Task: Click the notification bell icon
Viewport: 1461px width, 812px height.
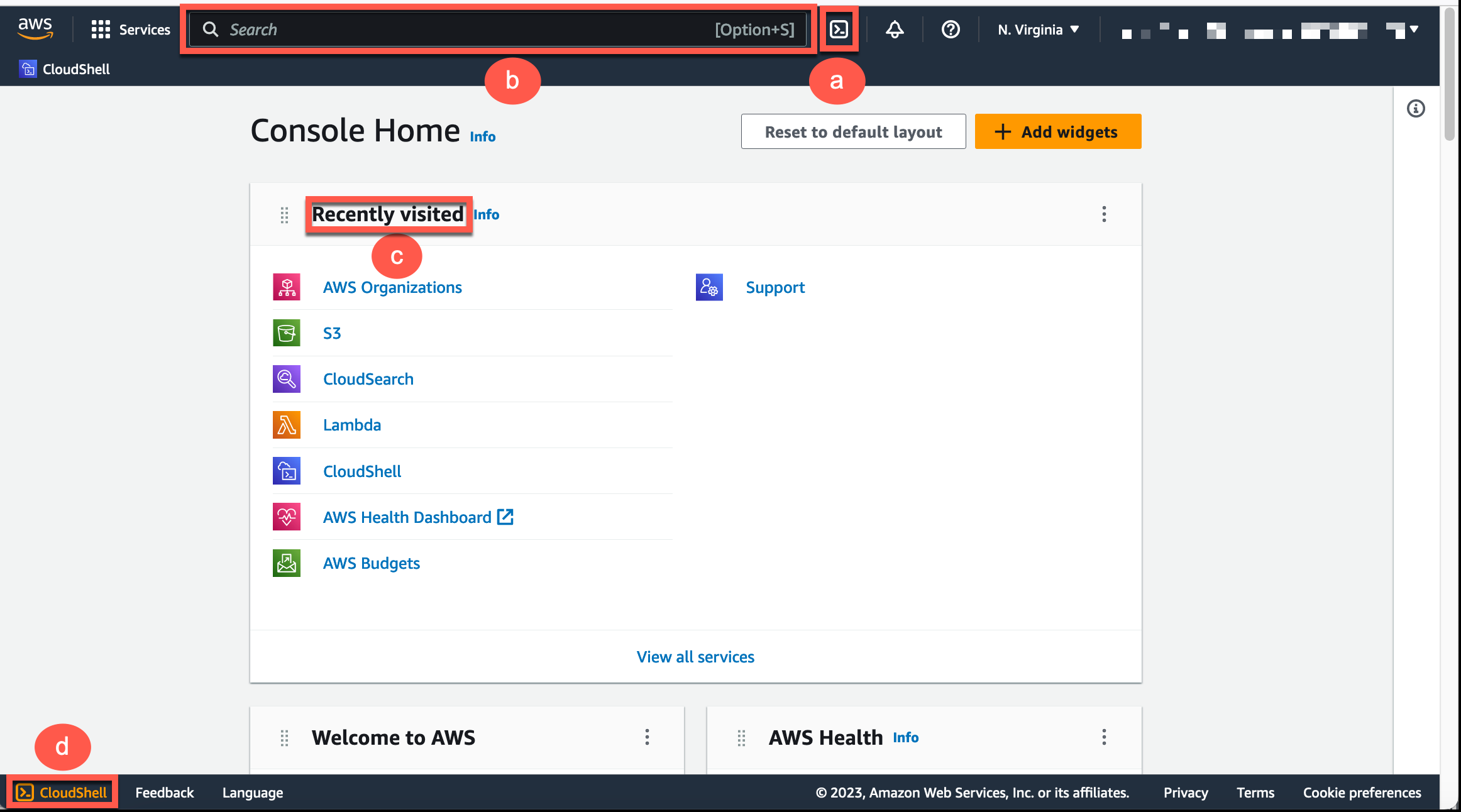Action: point(893,28)
